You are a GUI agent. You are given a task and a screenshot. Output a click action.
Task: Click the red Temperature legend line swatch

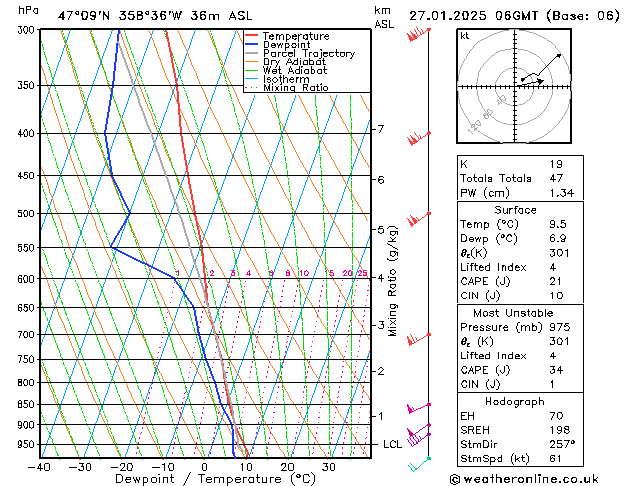[252, 36]
